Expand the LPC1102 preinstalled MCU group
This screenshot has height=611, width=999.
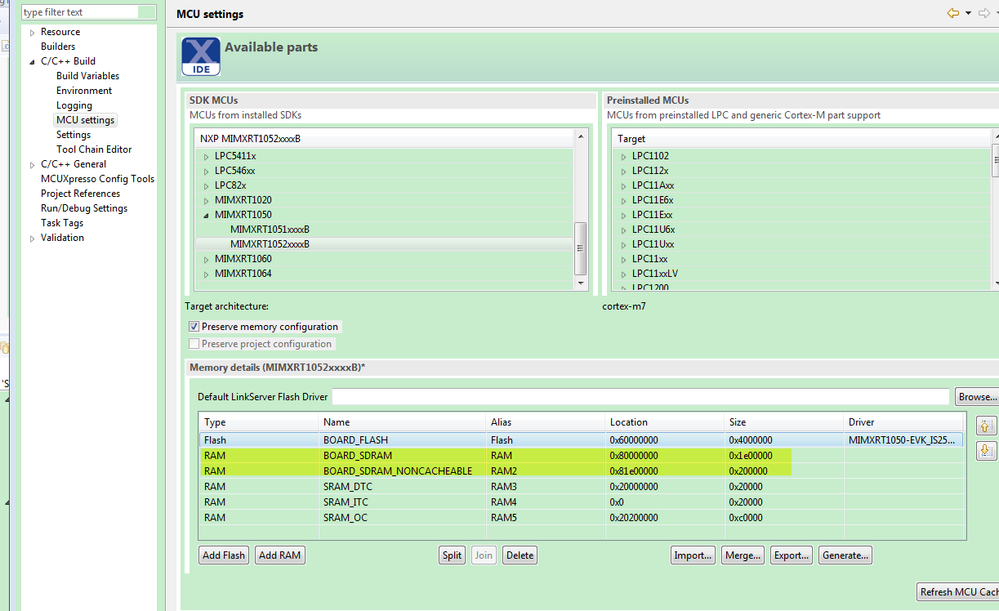[x=623, y=157]
